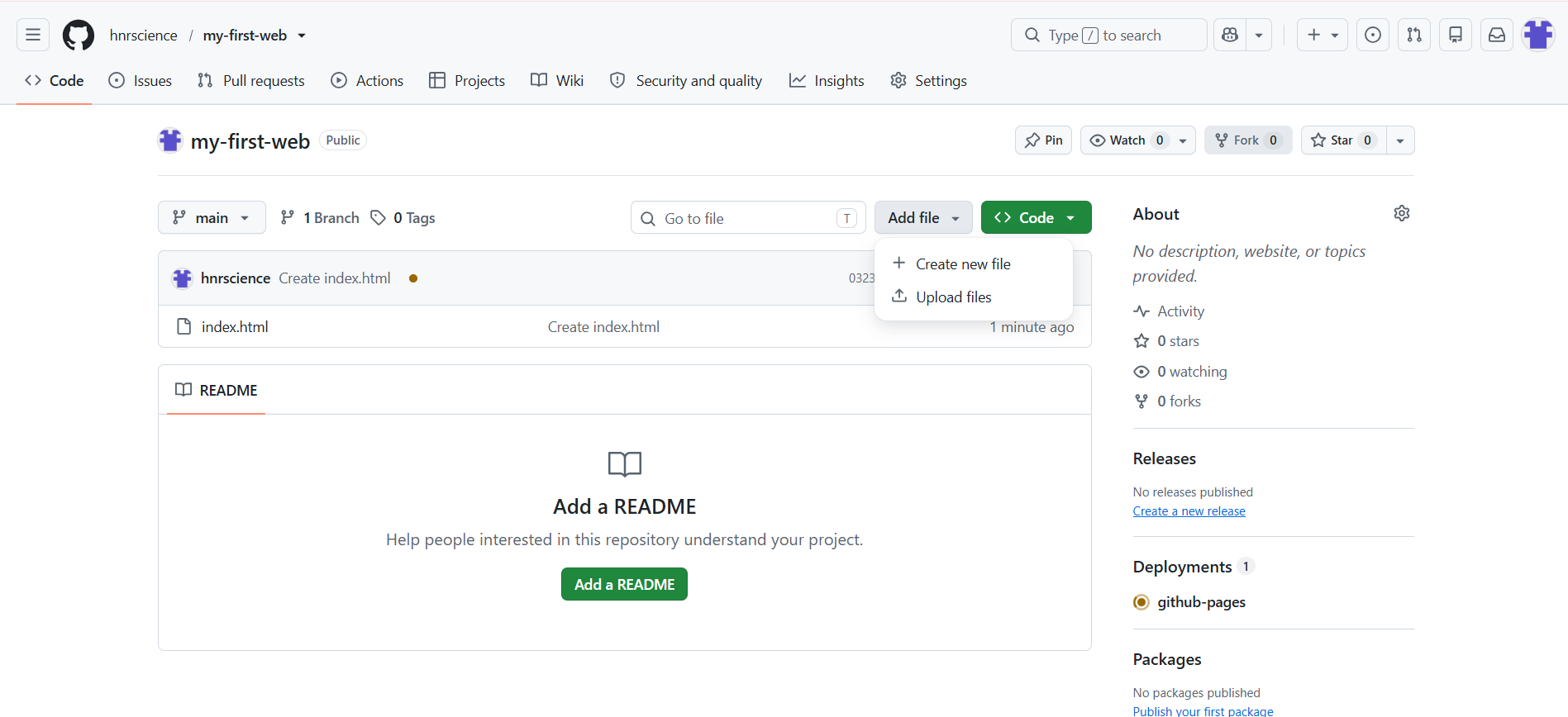1568x717 pixels.
Task: Open Copilot chat icon in header
Action: pyautogui.click(x=1230, y=35)
